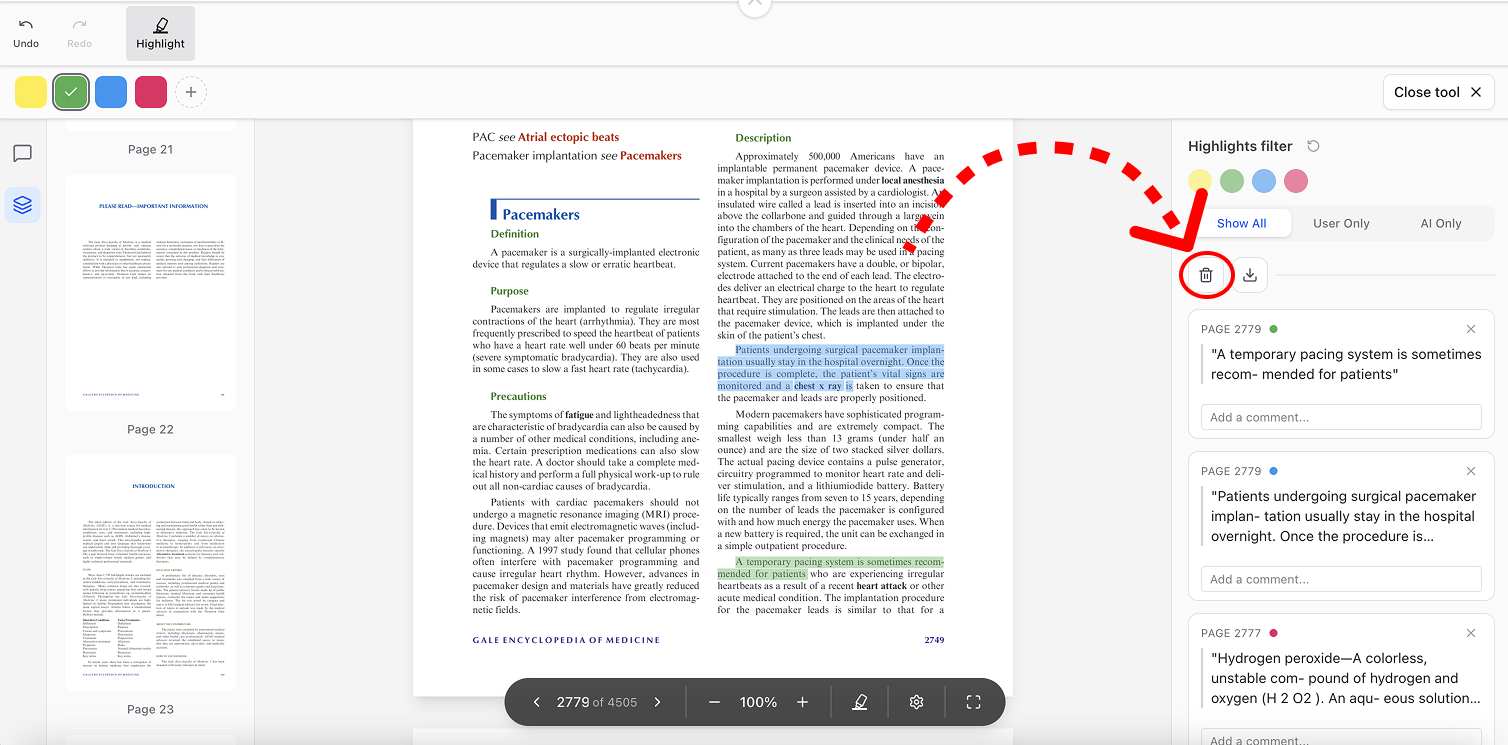Select Show All highlights
The width and height of the screenshot is (1508, 745).
[x=1242, y=223]
